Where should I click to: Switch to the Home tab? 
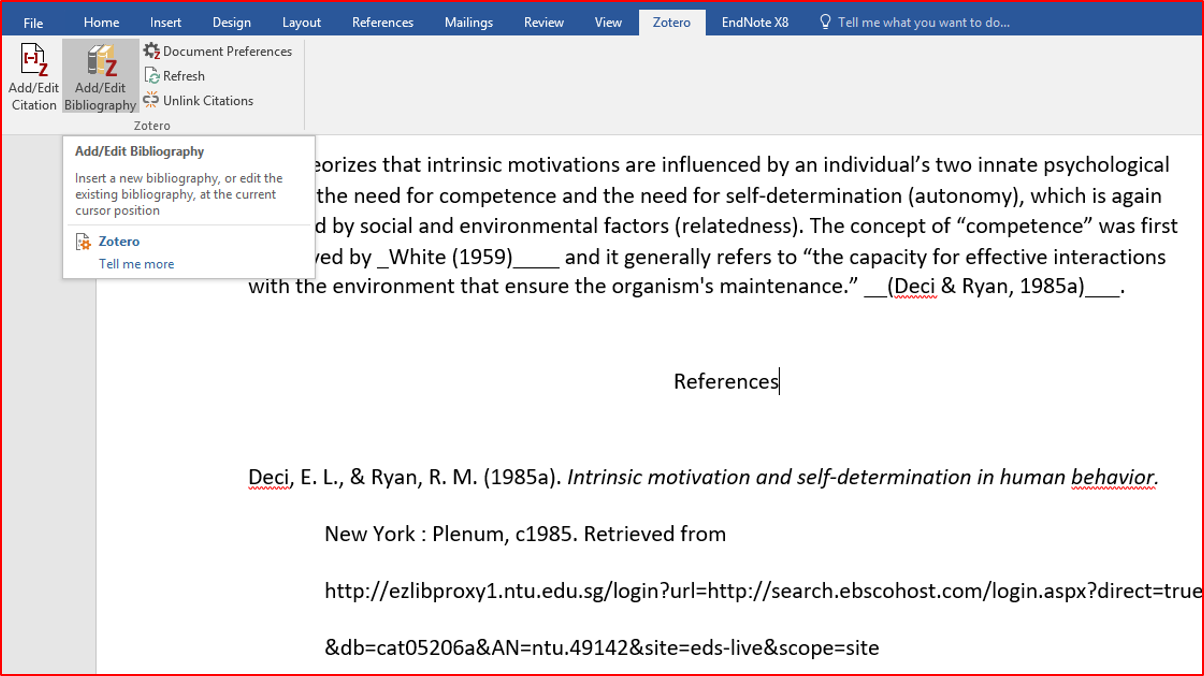tap(101, 22)
